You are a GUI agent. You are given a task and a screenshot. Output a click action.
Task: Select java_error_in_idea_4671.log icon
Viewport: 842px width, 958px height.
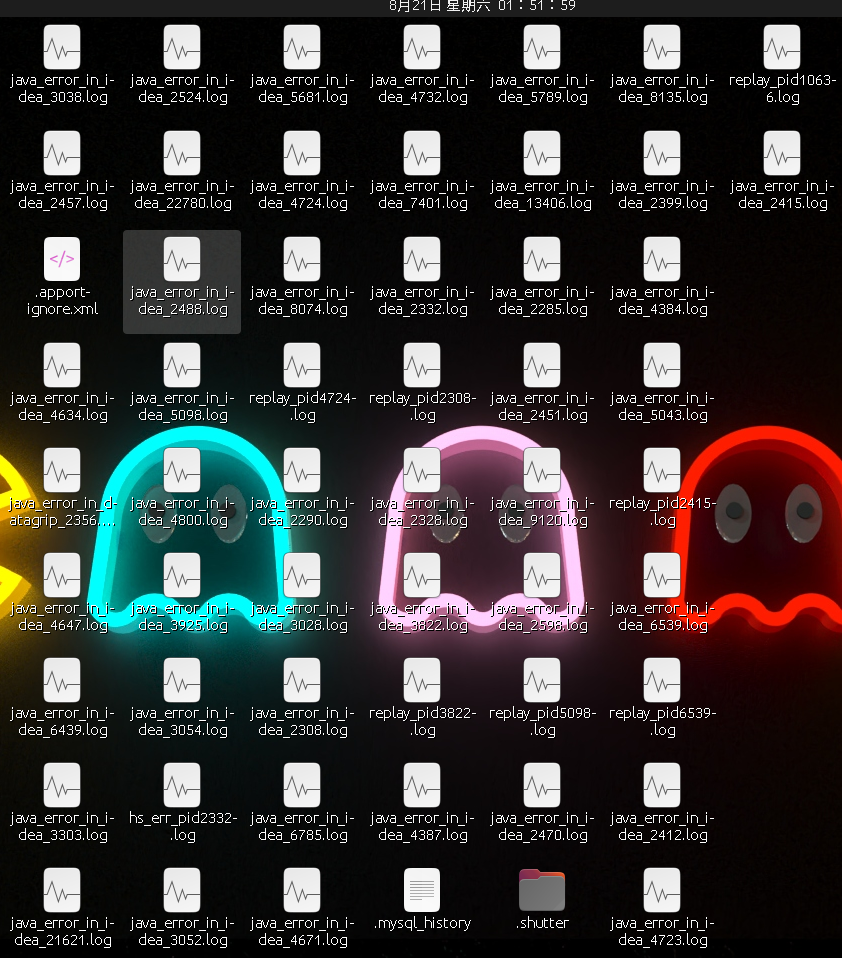[302, 890]
